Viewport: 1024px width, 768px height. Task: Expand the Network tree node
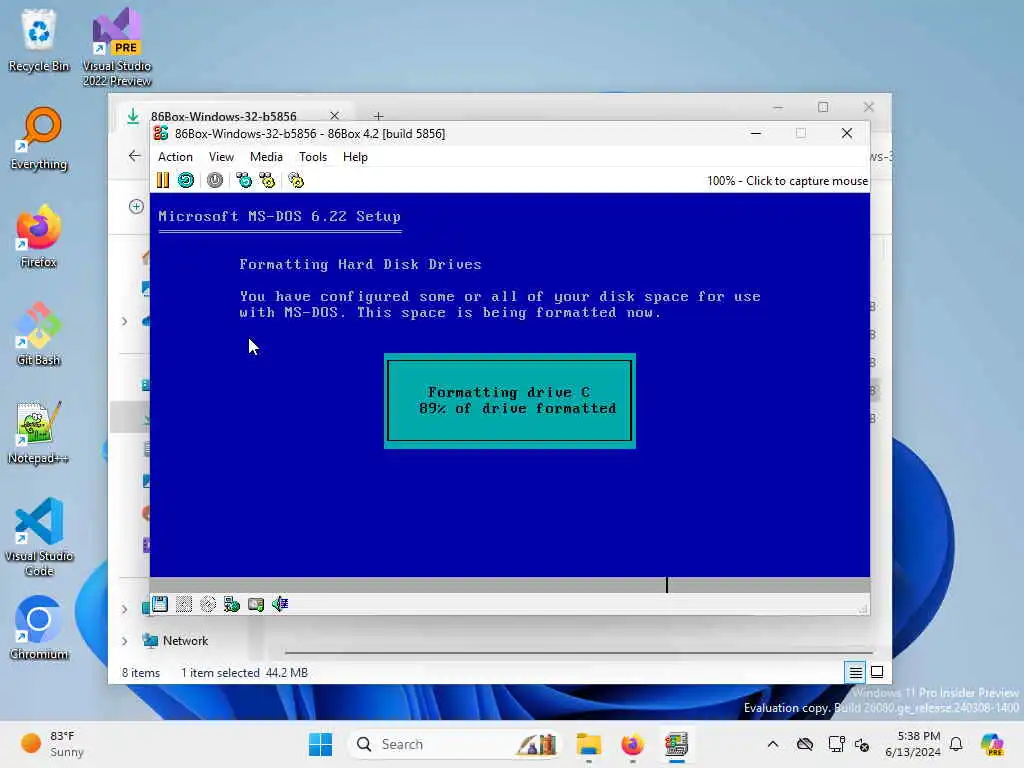click(124, 641)
